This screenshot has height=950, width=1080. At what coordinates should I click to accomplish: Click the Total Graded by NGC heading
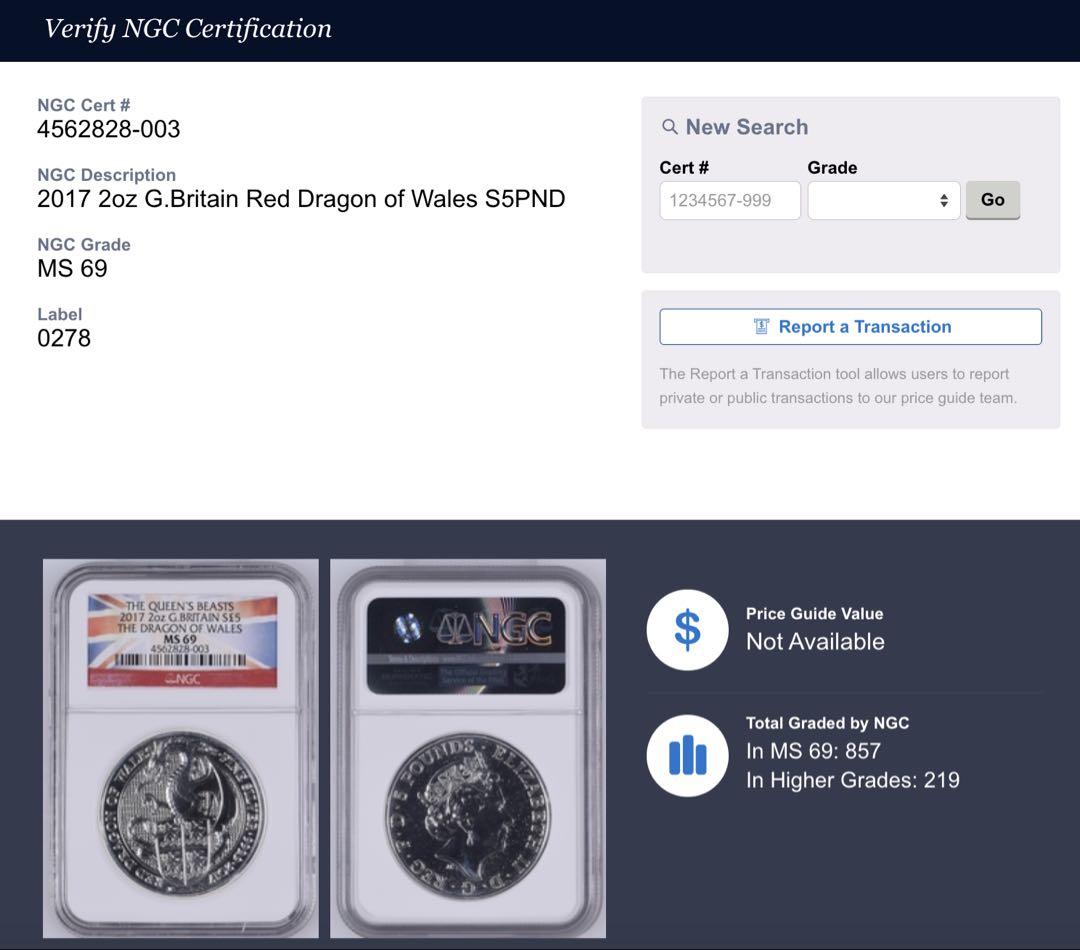click(827, 723)
